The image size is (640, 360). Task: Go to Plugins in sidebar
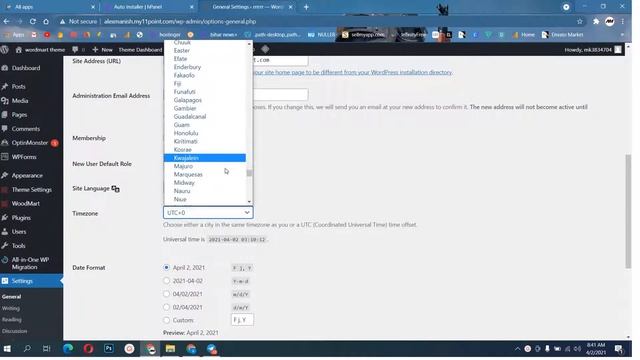(21, 218)
